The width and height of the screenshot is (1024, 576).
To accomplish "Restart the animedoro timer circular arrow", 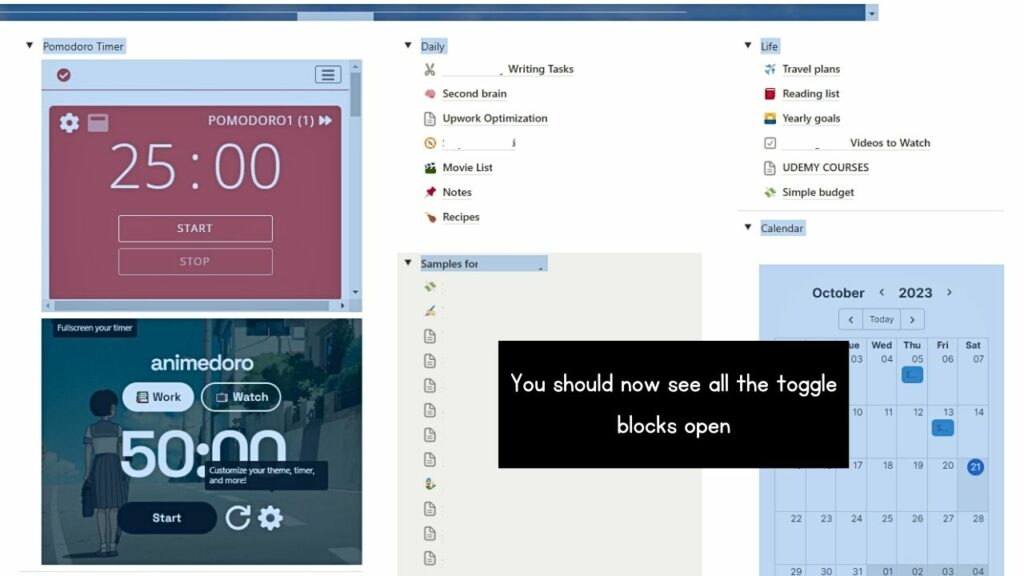I will pos(240,517).
